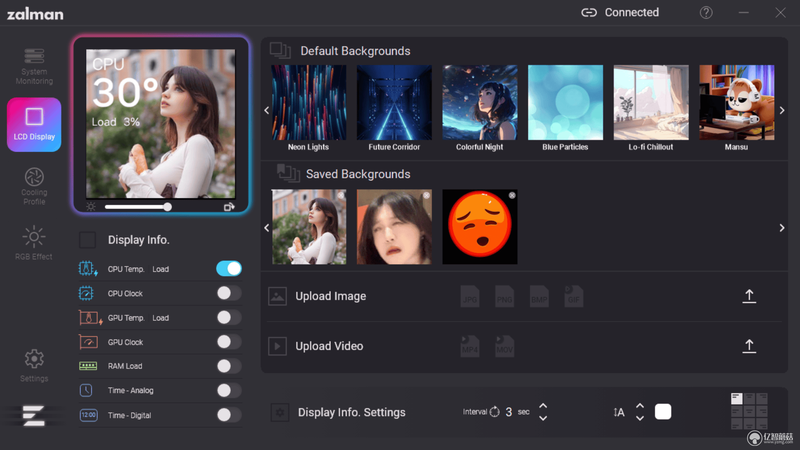This screenshot has width=800, height=450.
Task: Open the RGB Effect section
Action: coord(34,243)
